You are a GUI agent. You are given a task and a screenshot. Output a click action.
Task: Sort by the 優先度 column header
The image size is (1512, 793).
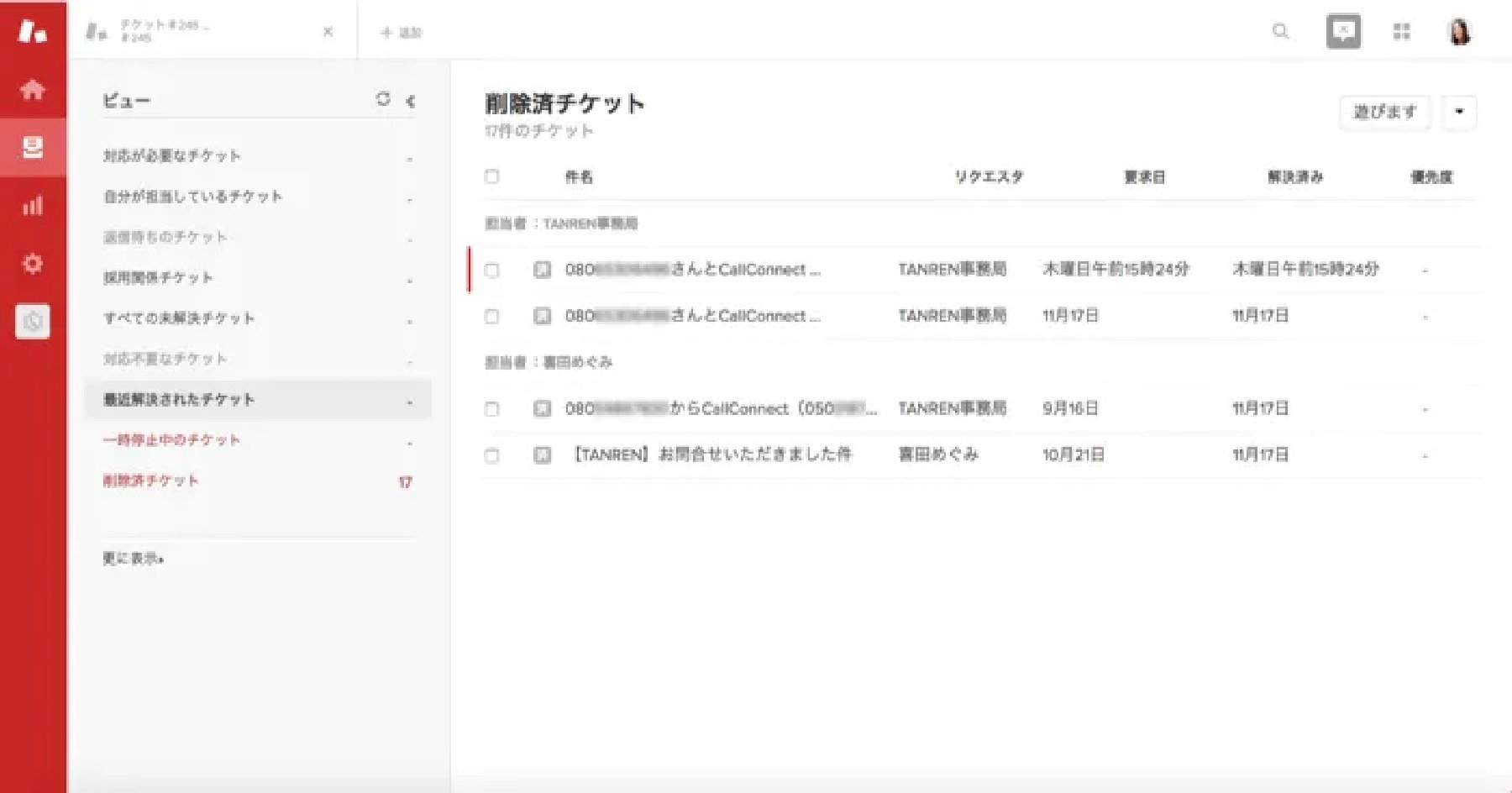point(1431,177)
